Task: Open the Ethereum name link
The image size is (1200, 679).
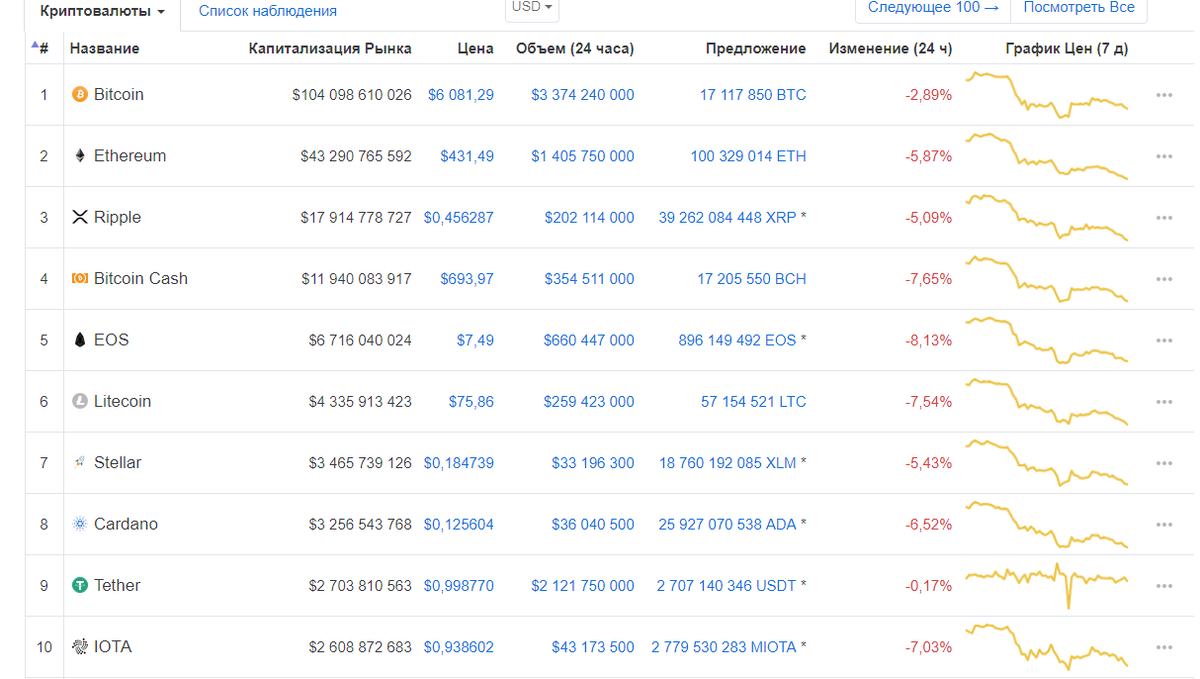Action: click(x=130, y=156)
